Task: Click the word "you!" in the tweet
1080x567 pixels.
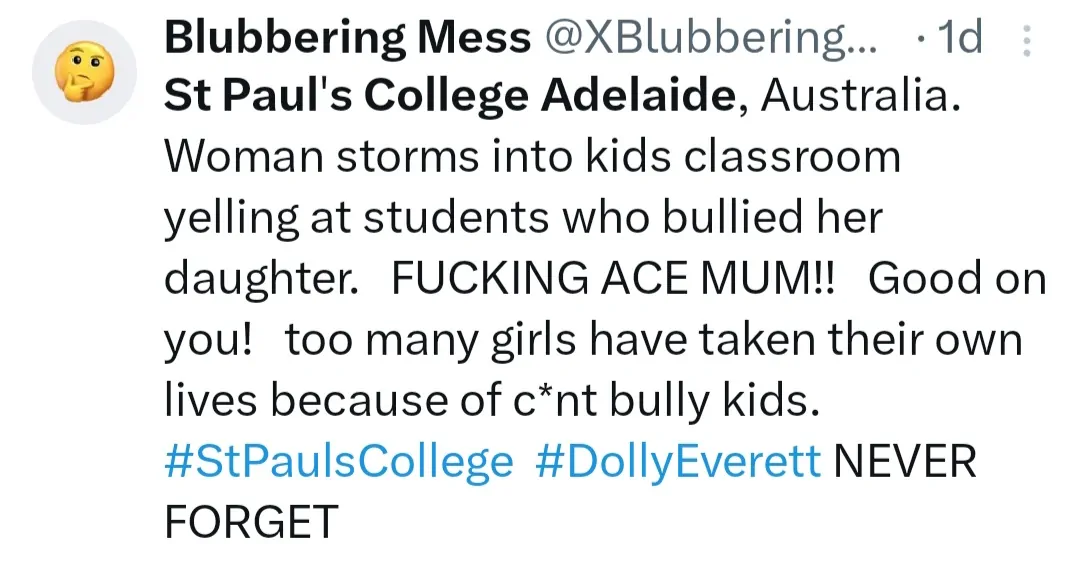Action: [x=207, y=340]
